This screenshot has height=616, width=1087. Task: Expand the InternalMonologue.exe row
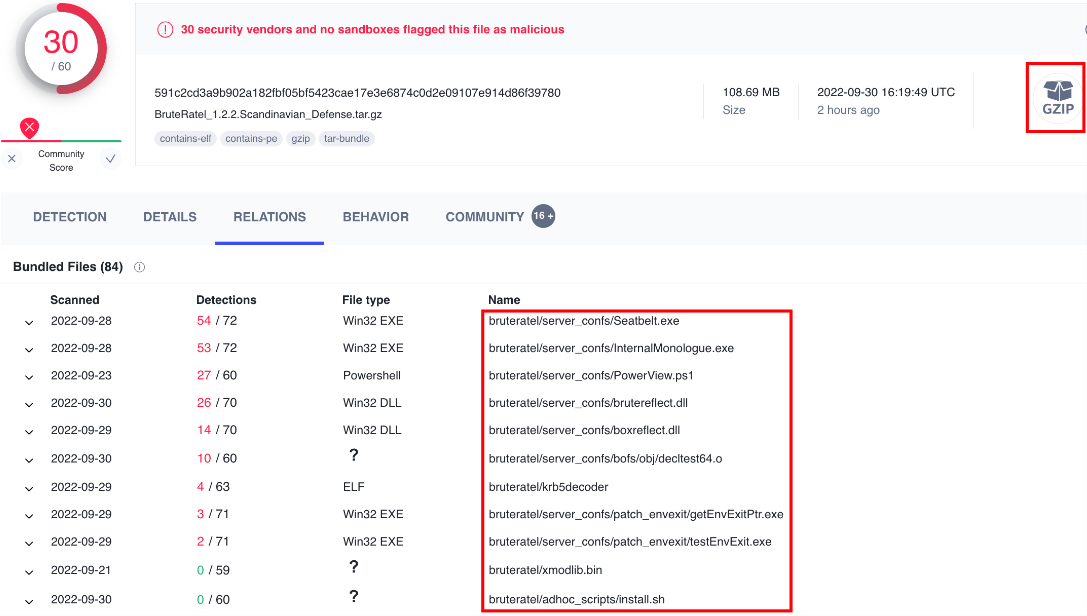(29, 349)
